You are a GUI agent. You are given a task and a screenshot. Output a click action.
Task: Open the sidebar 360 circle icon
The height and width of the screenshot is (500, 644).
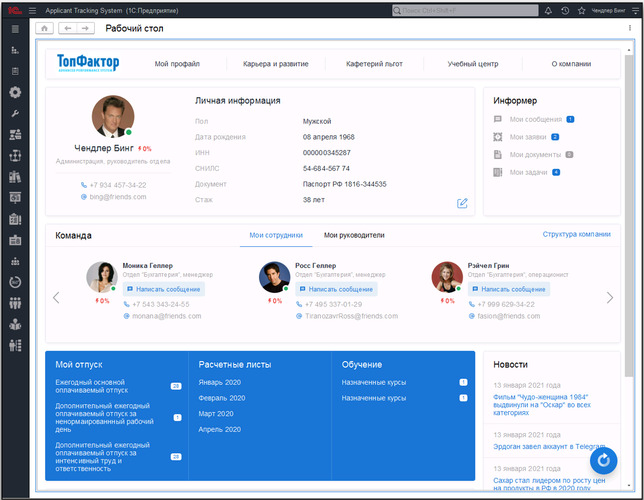click(x=15, y=282)
